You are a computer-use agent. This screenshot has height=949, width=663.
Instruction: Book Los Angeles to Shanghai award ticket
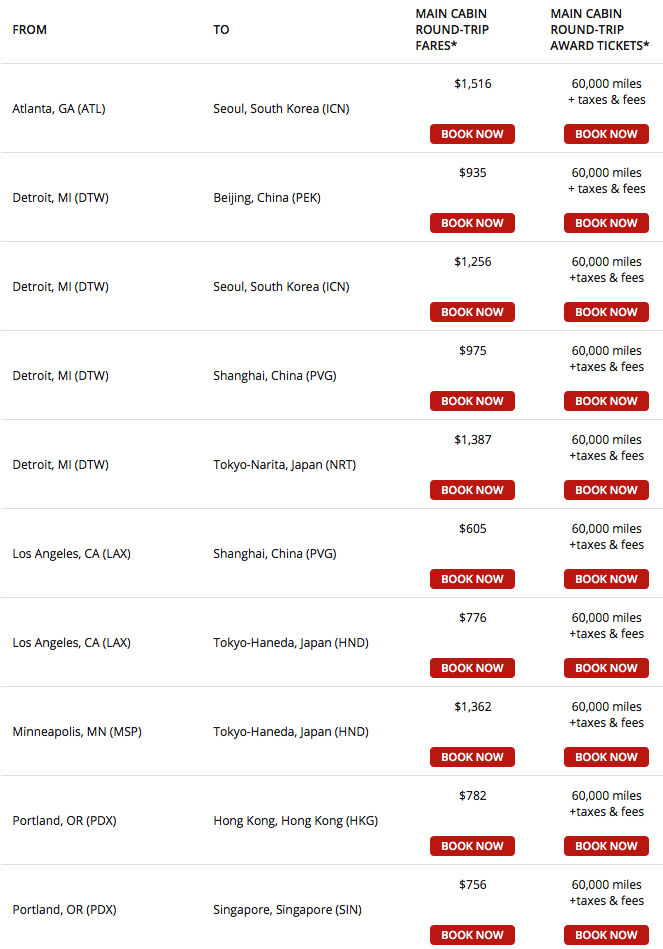(606, 579)
